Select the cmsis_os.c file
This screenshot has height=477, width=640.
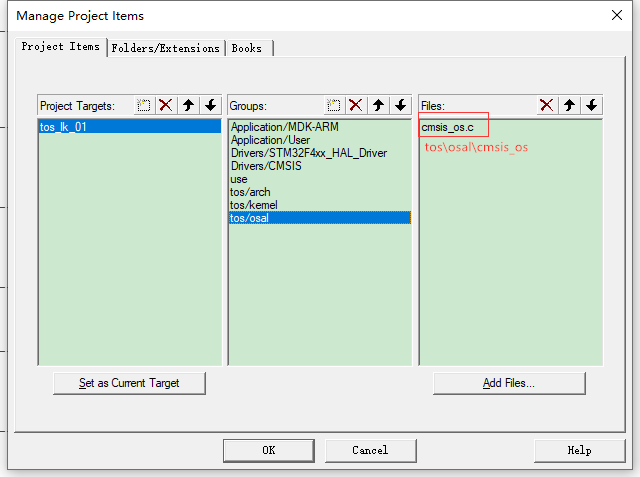point(511,127)
